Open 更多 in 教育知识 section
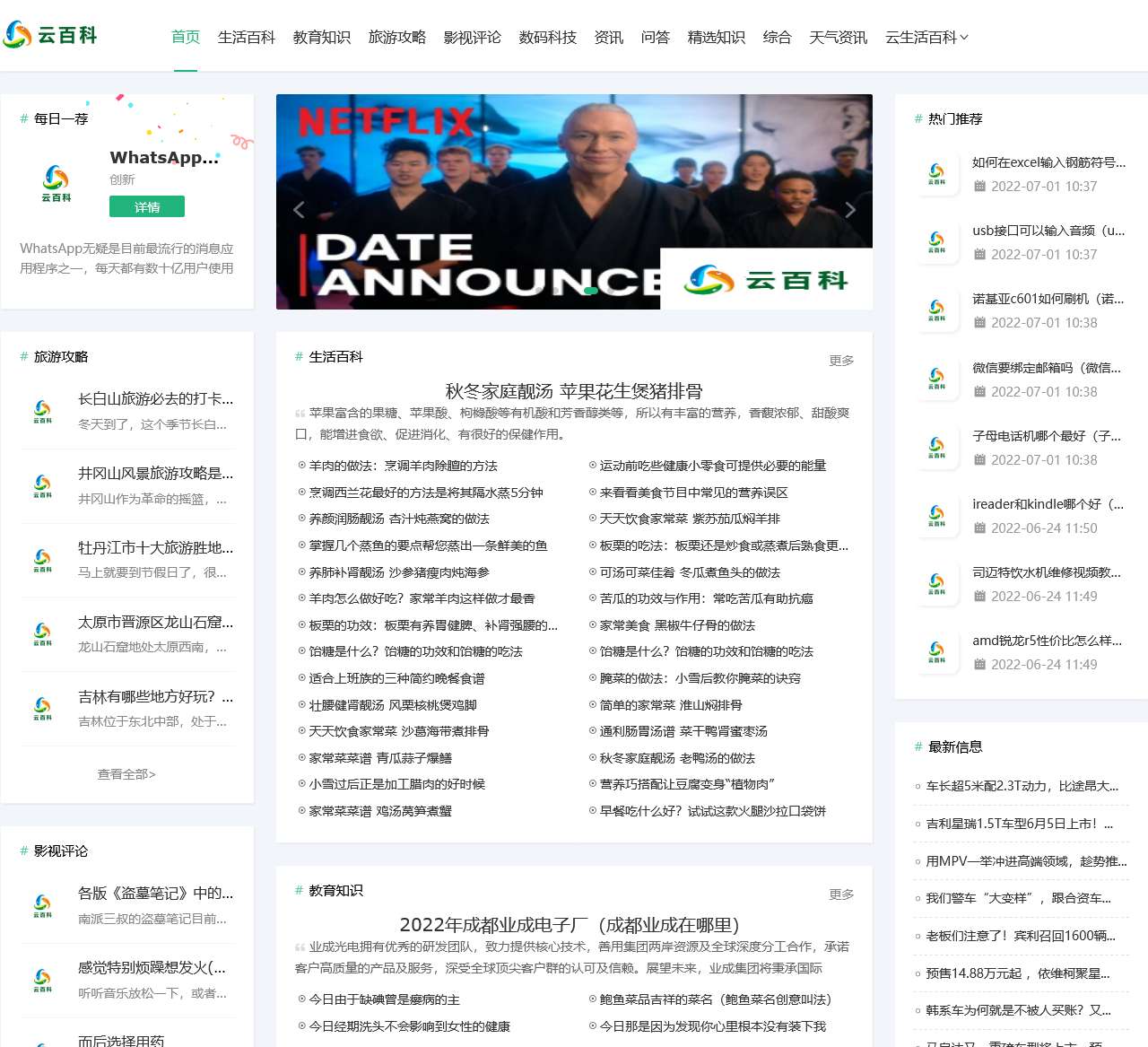Image resolution: width=1148 pixels, height=1047 pixels. (841, 894)
